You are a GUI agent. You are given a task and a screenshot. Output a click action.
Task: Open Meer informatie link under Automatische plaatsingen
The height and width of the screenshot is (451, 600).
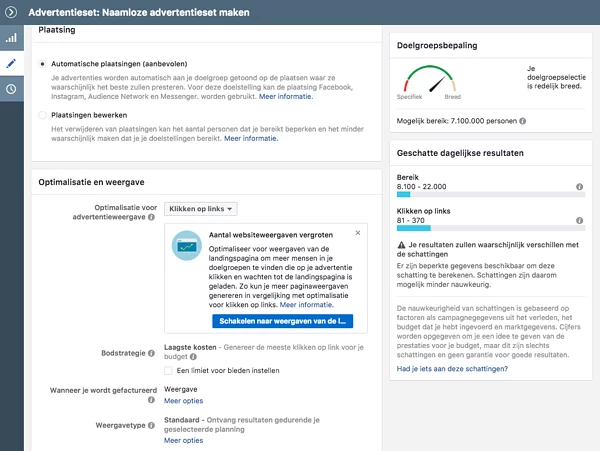coord(286,96)
